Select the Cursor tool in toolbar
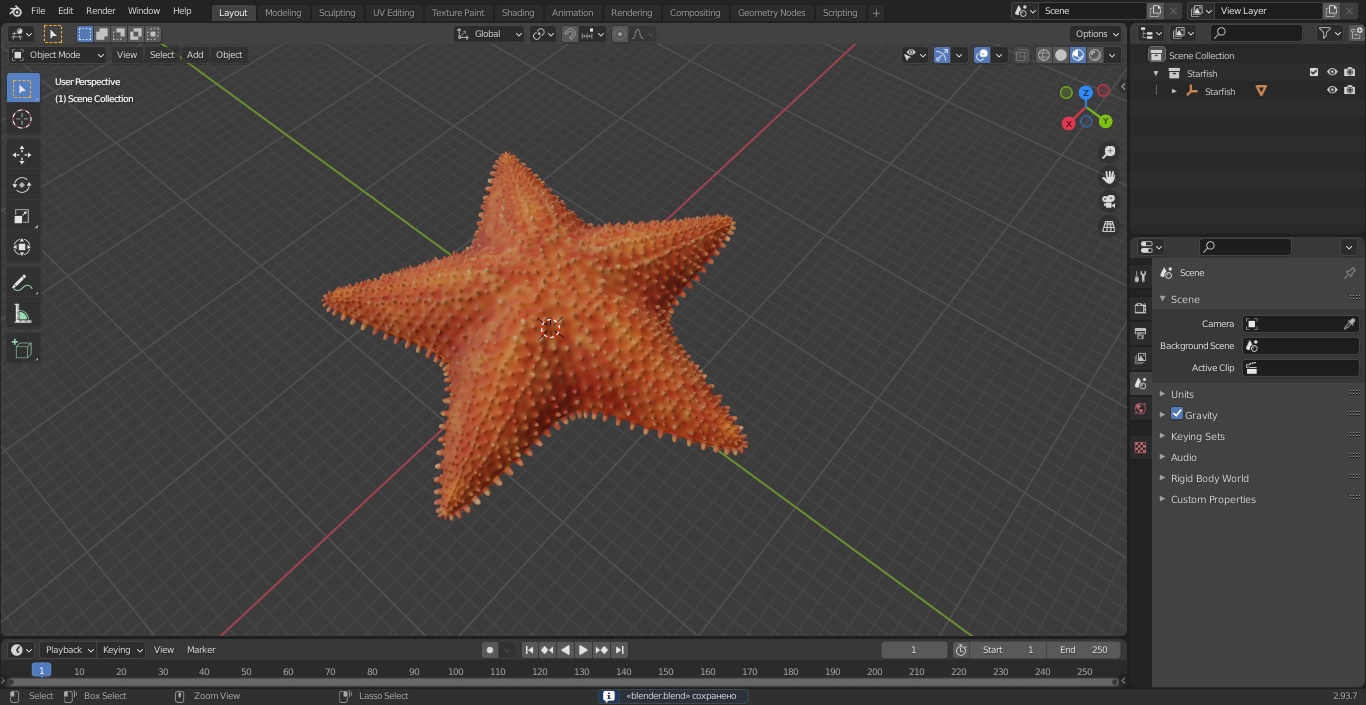 pyautogui.click(x=22, y=119)
